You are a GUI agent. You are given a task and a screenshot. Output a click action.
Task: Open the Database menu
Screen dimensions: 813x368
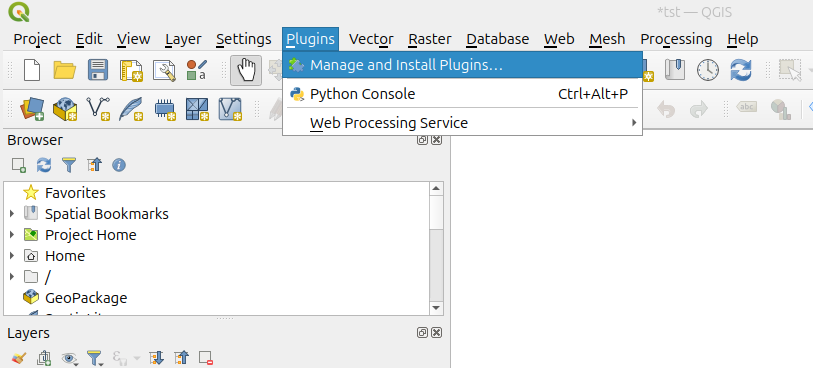click(498, 39)
